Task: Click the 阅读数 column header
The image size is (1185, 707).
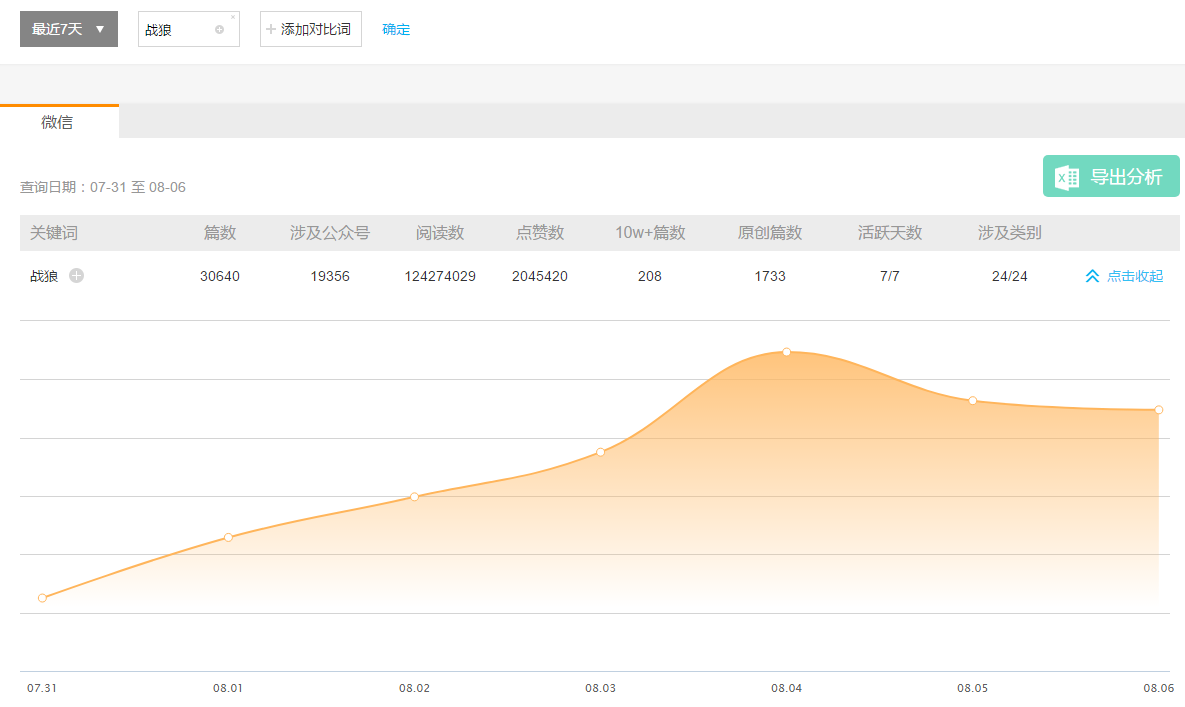Action: [x=440, y=233]
